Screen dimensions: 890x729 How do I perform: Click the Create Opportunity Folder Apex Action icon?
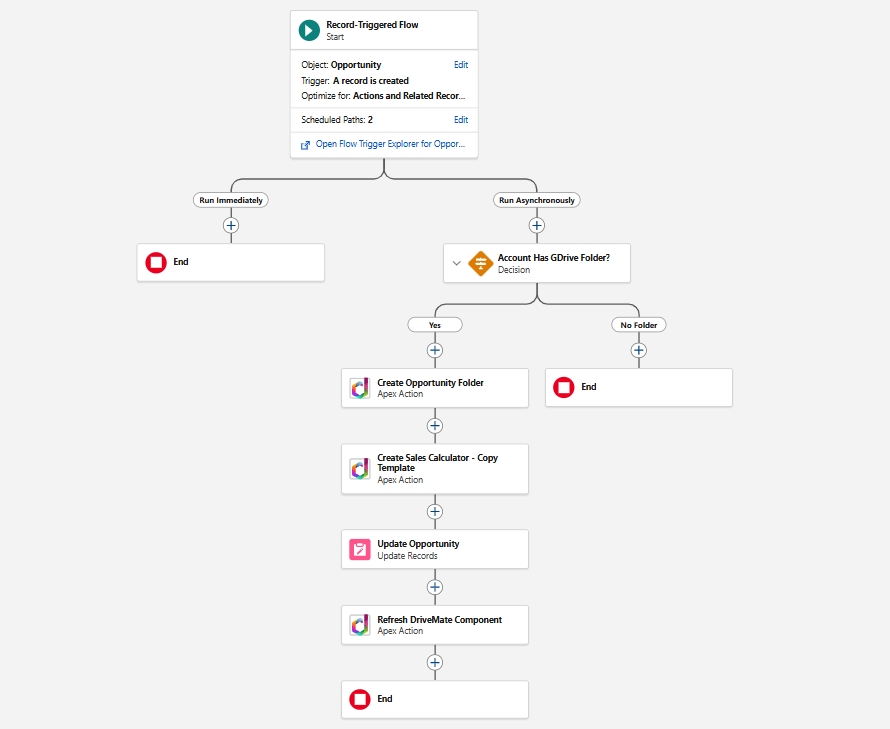click(359, 388)
